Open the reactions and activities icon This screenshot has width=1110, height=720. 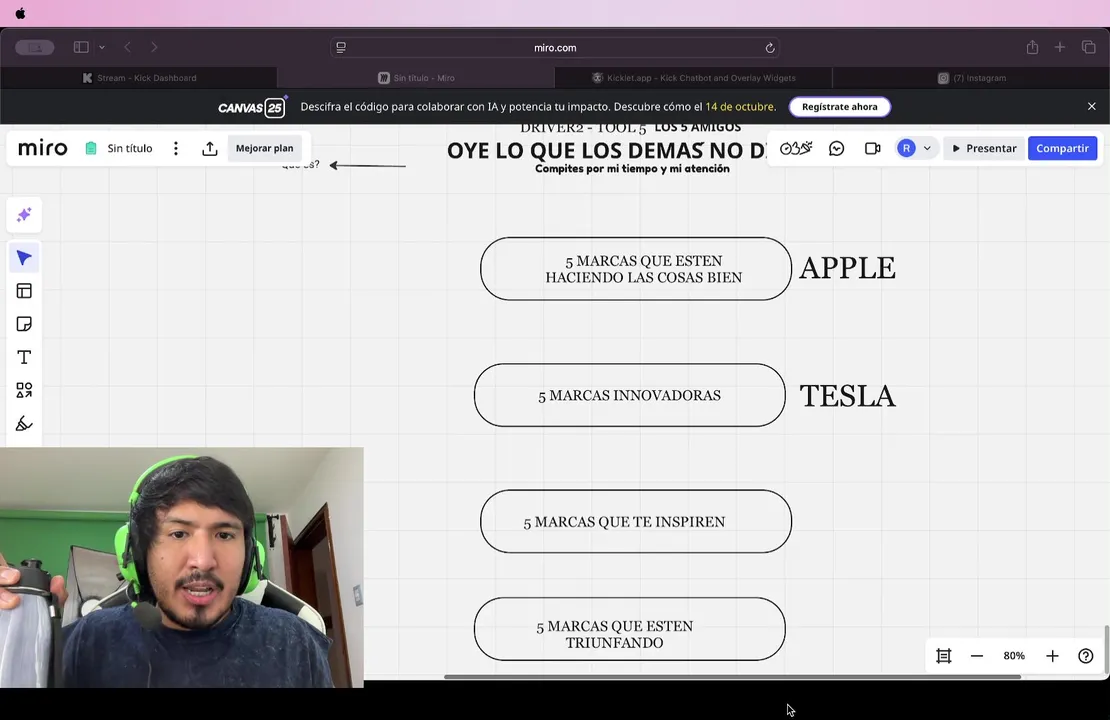point(796,148)
